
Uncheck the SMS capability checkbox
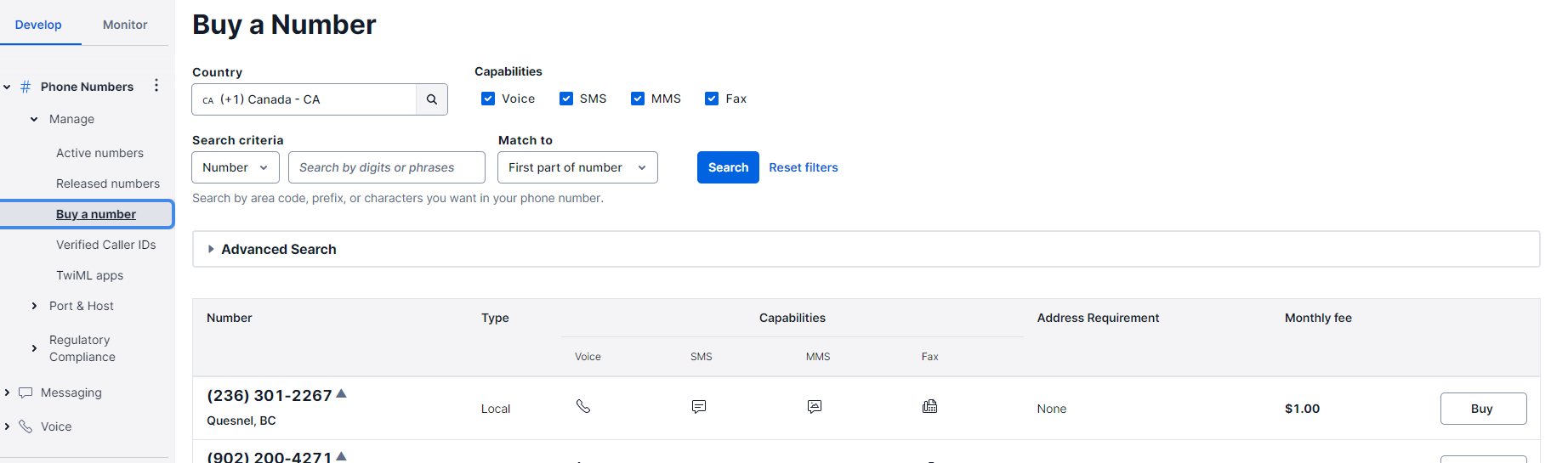[x=566, y=99]
